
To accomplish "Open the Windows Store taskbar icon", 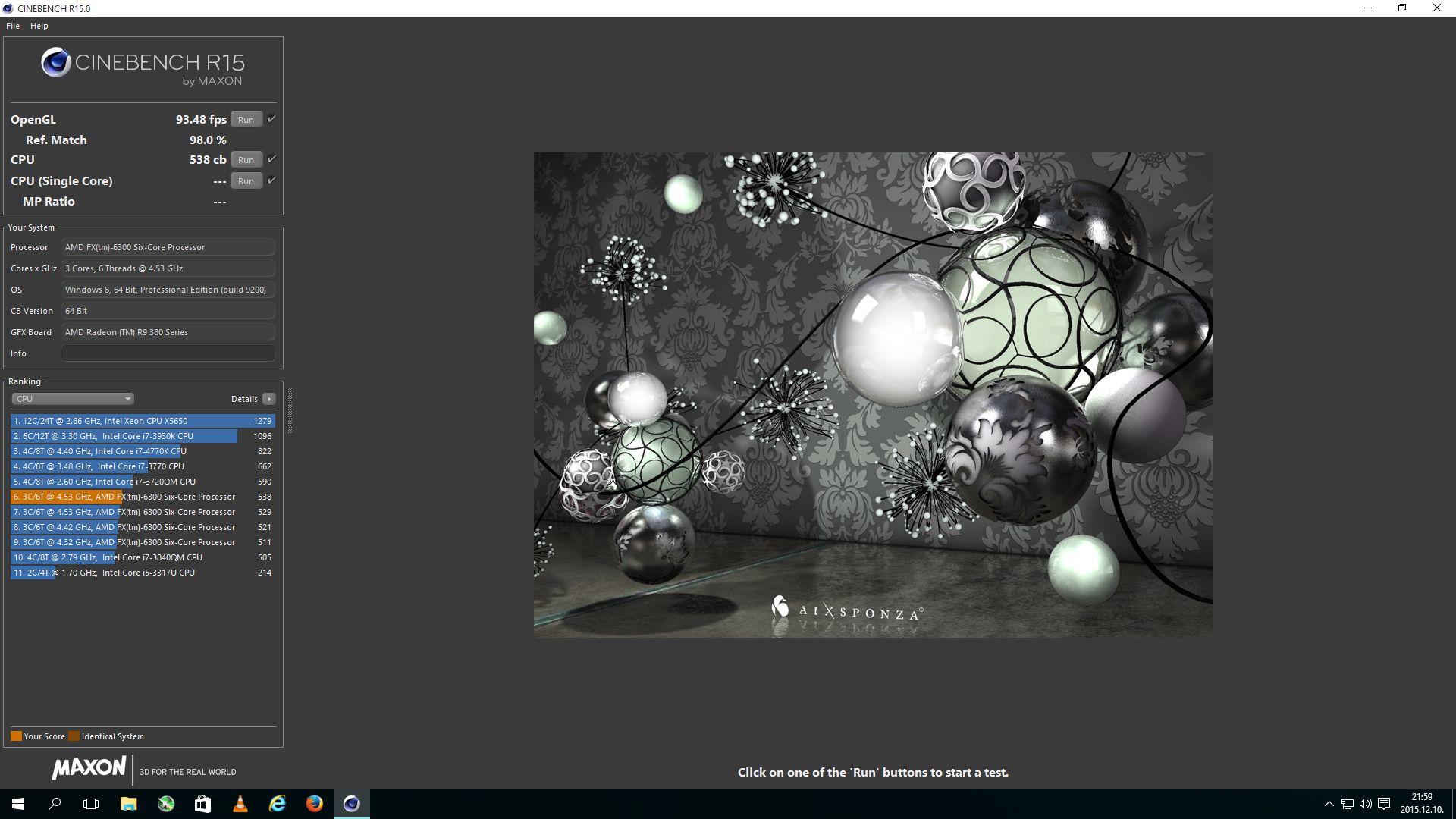I will tap(202, 804).
